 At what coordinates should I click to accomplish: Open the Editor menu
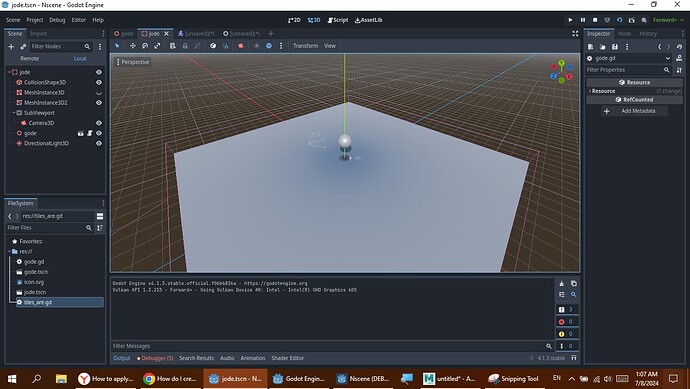pyautogui.click(x=79, y=20)
